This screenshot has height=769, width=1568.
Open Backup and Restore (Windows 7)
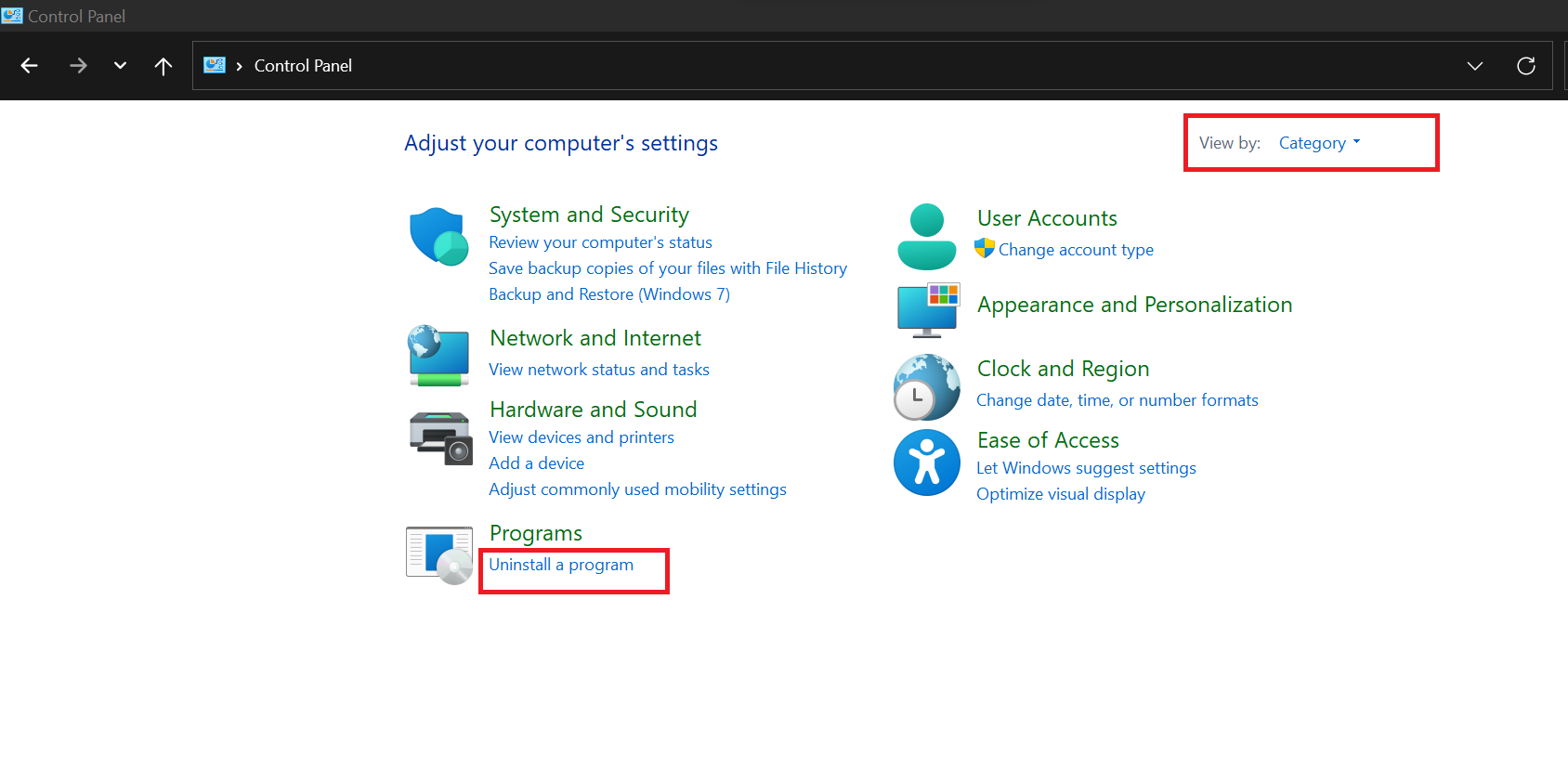tap(609, 294)
